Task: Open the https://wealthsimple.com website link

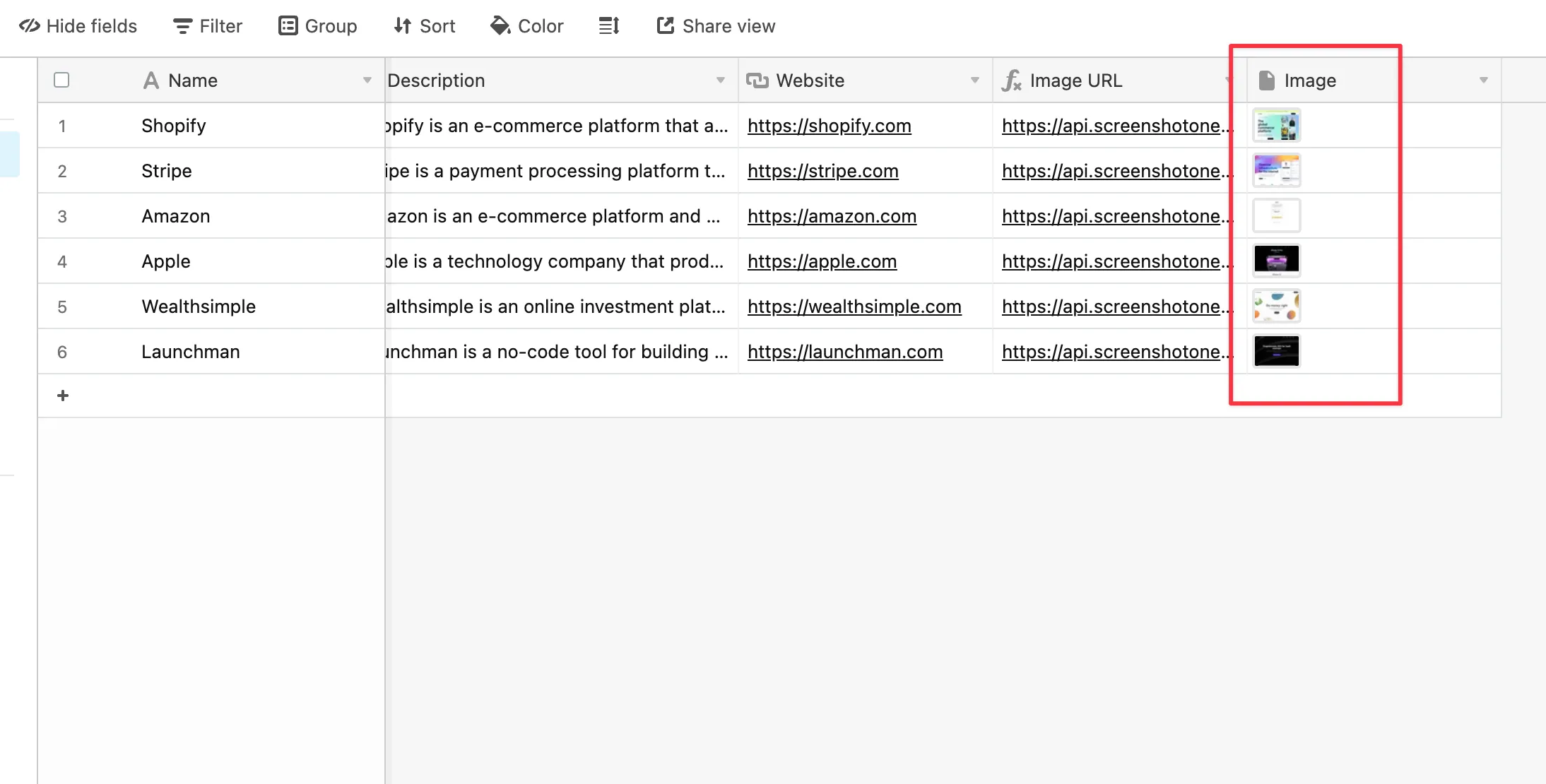Action: click(854, 307)
